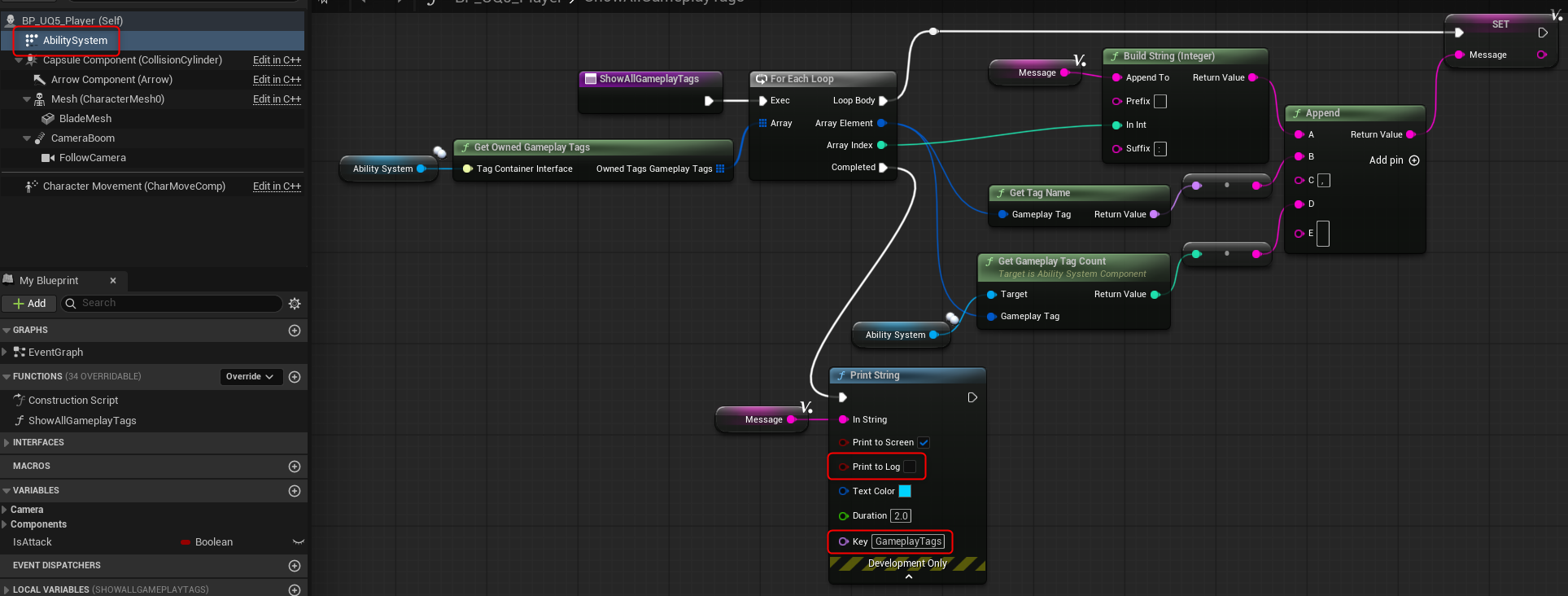The image size is (1568, 596).
Task: Add a new variable with plus icon
Action: (295, 491)
